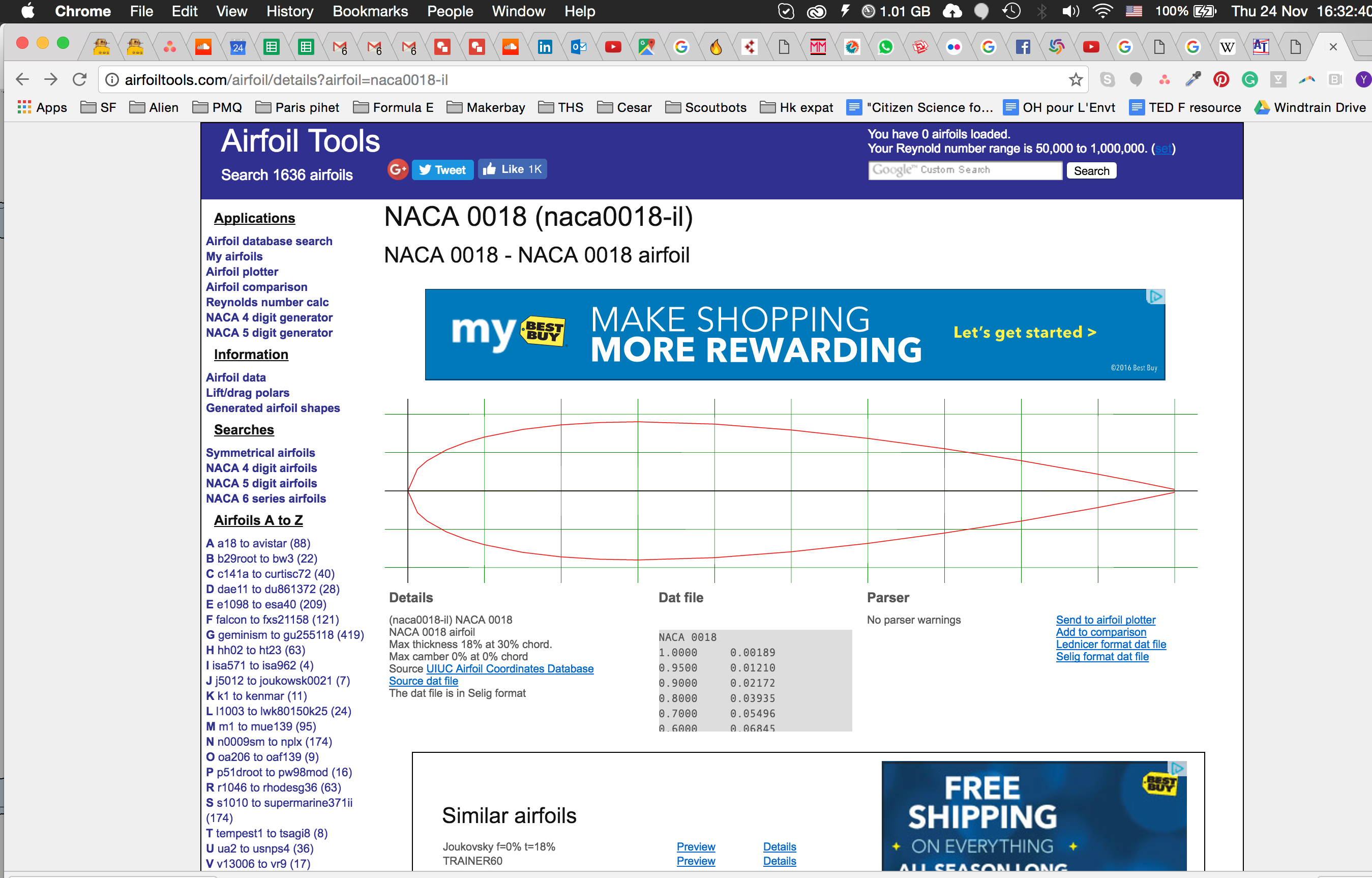Switch to the WhatsApp tab
The height and width of the screenshot is (878, 1372).
point(885,47)
